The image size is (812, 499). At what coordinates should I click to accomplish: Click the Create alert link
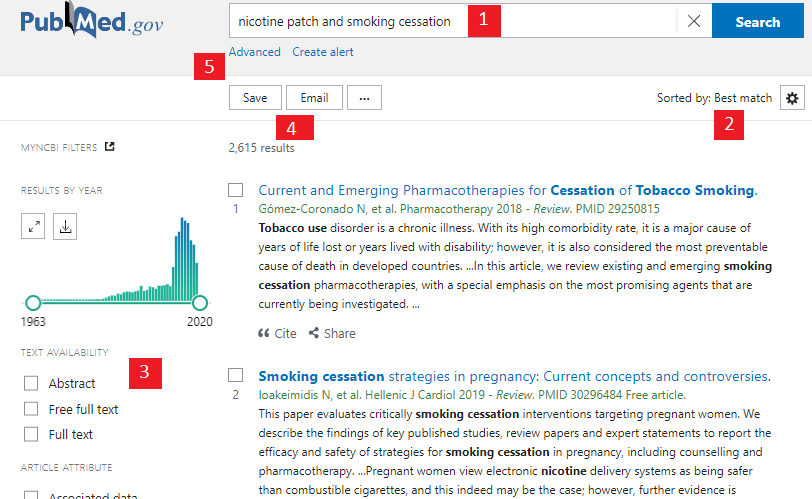coord(322,52)
